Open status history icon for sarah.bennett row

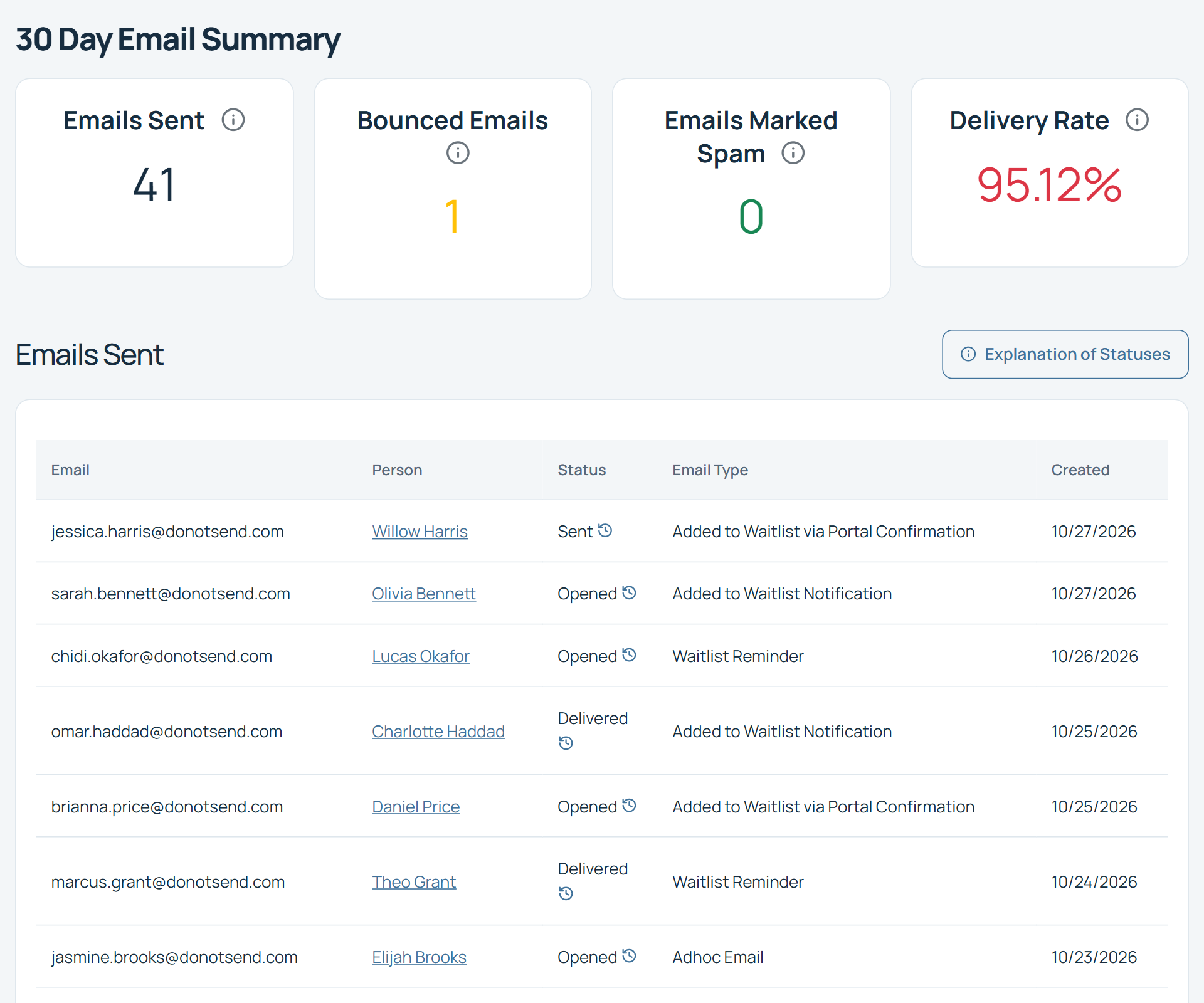(x=630, y=592)
